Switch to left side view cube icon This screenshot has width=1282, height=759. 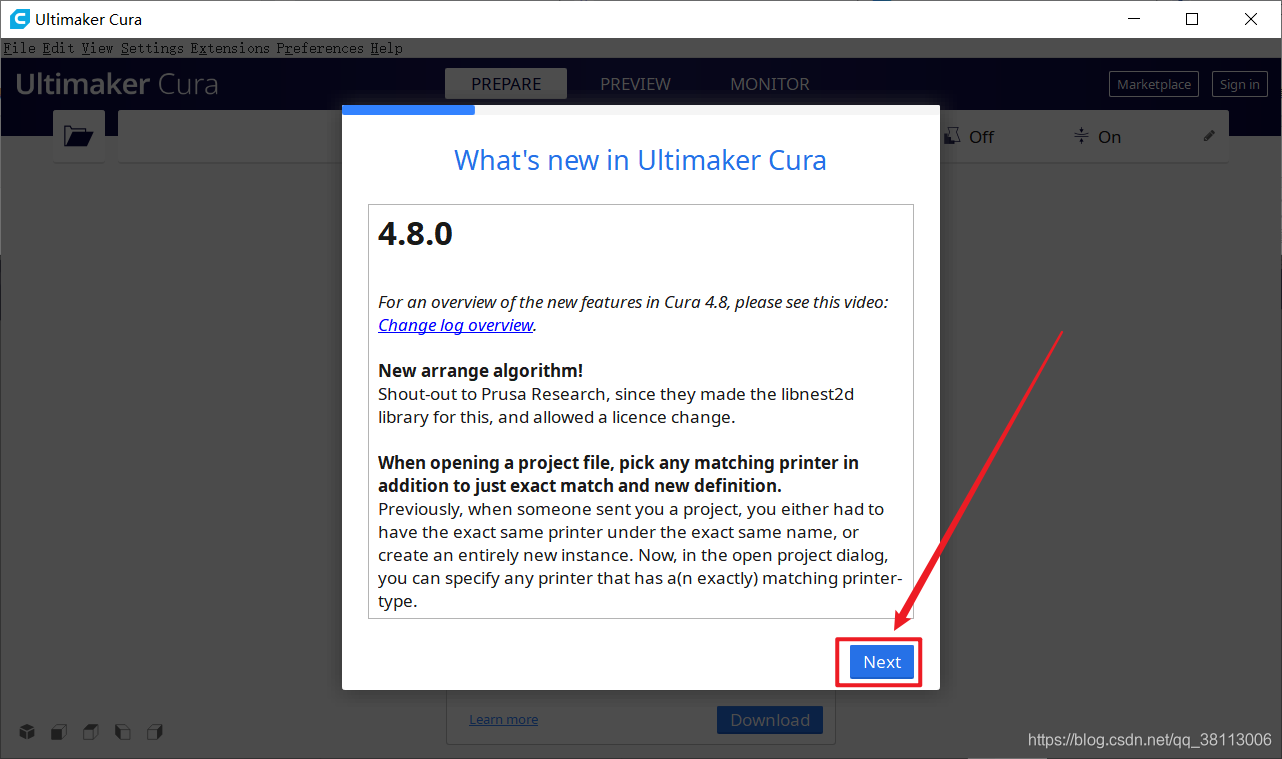[x=123, y=732]
